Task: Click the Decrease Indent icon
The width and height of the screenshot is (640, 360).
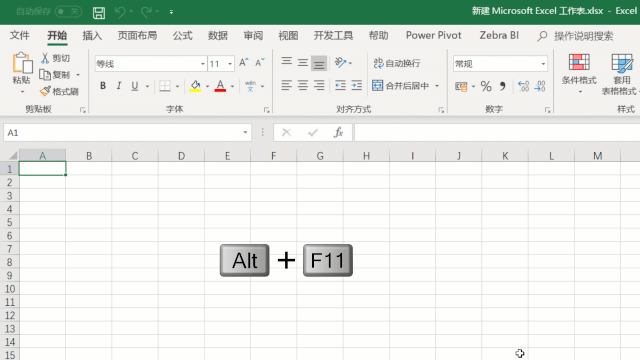Action: (x=340, y=86)
